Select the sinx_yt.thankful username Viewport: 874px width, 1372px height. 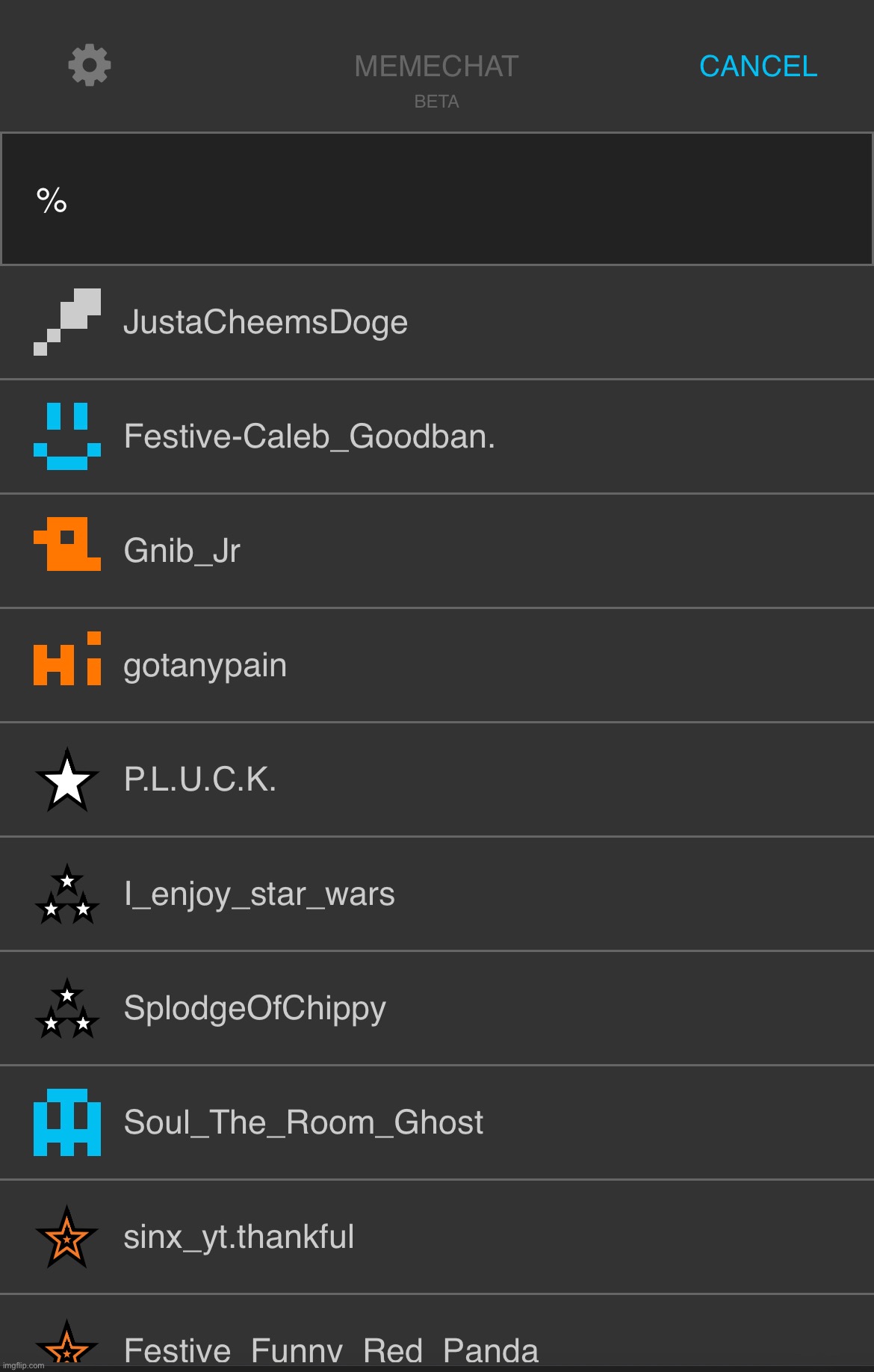pos(239,1237)
